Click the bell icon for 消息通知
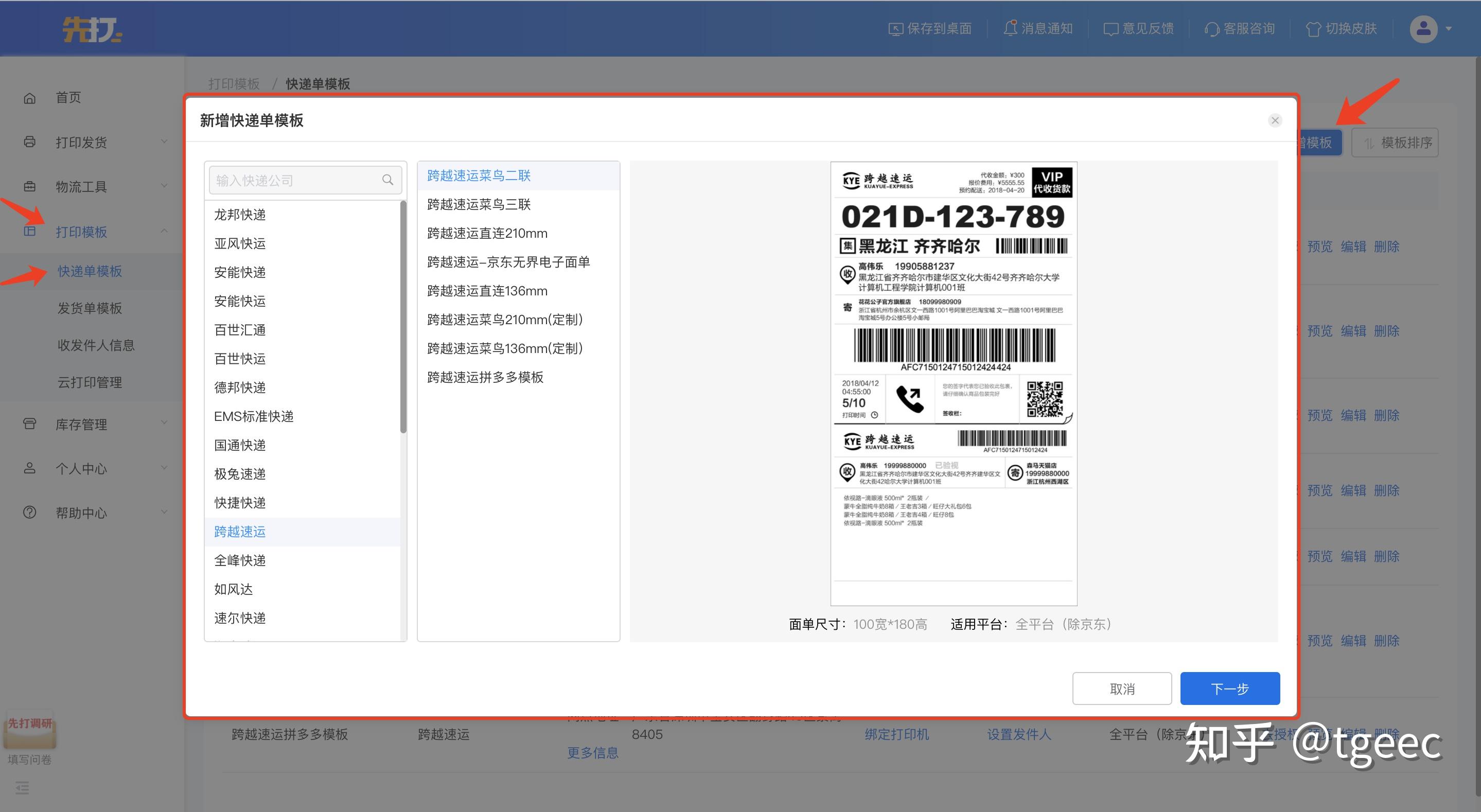 point(1010,28)
